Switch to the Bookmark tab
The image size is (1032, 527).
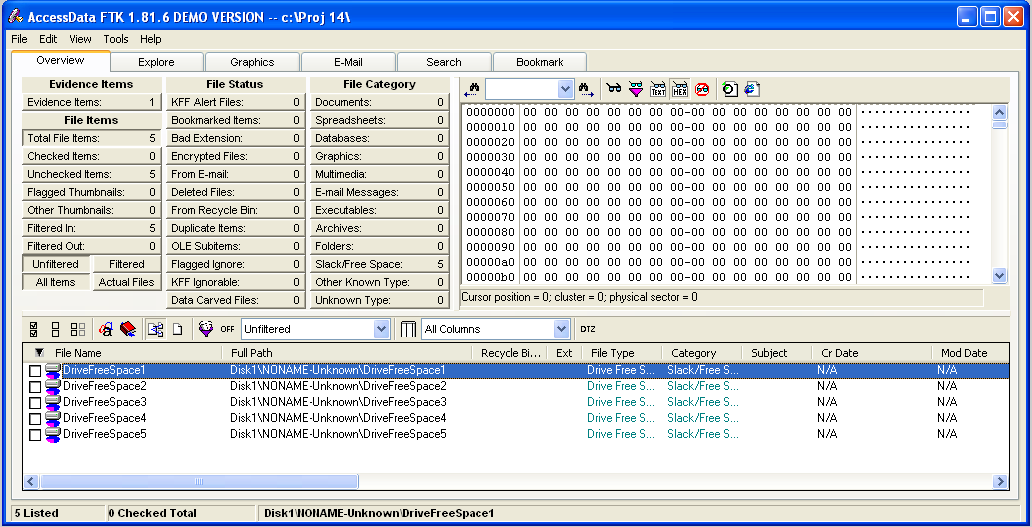pos(539,62)
